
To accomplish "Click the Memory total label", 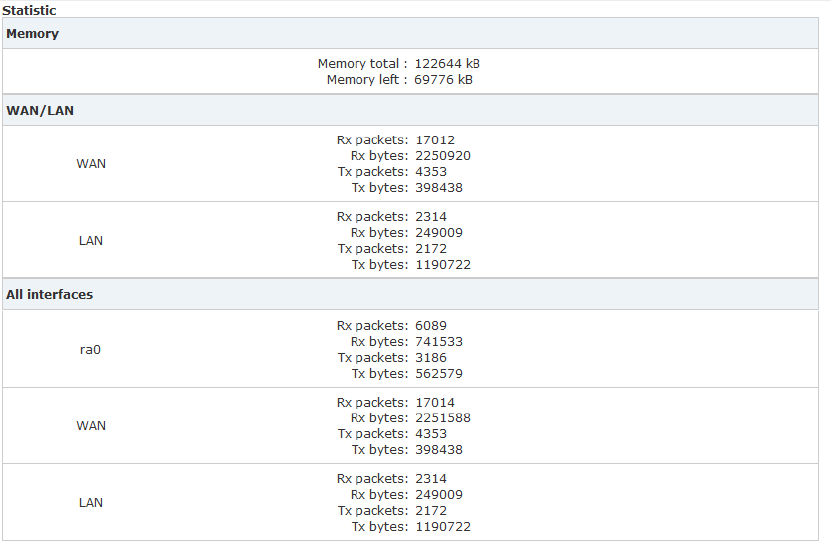I will tap(362, 64).
